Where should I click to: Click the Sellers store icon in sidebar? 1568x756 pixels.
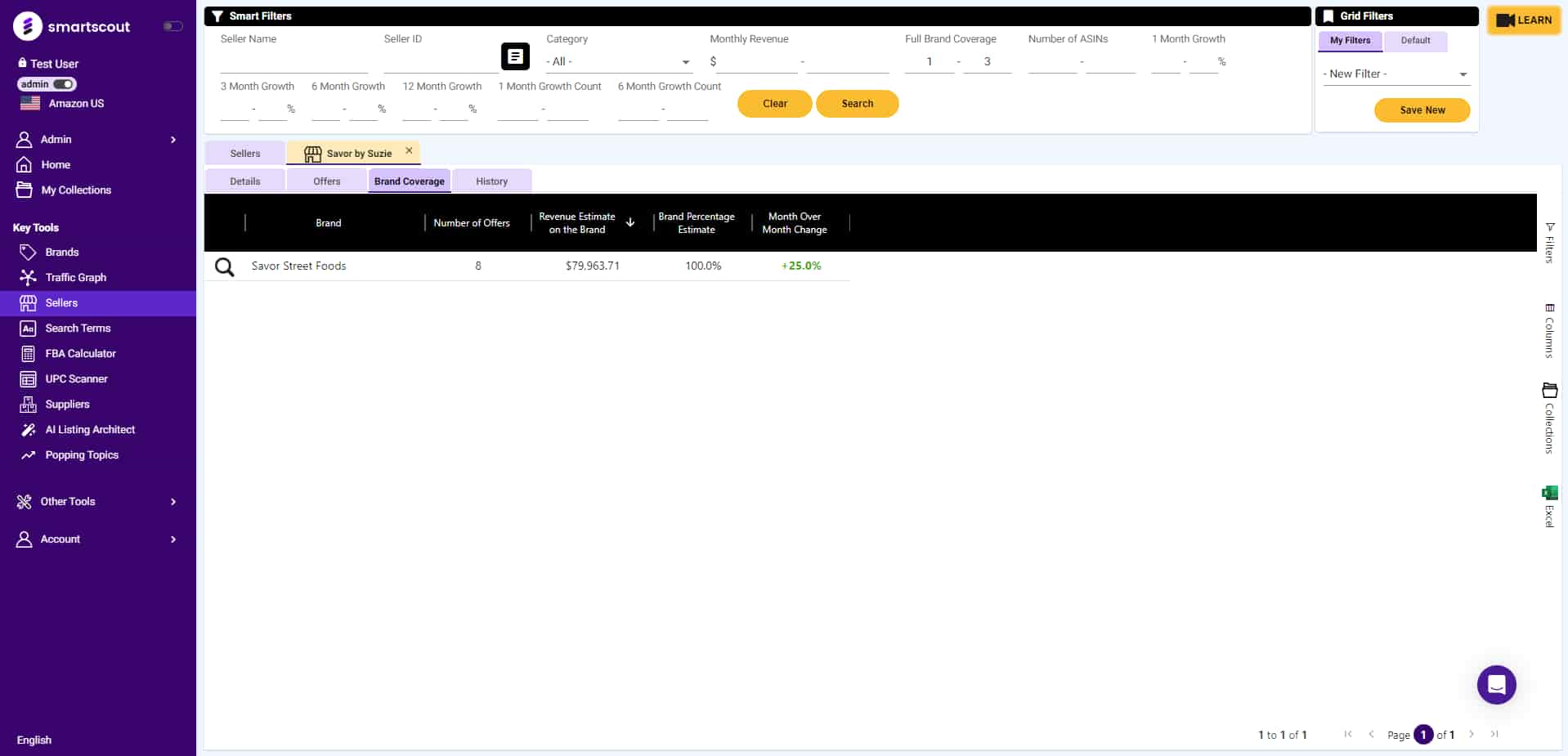[28, 302]
